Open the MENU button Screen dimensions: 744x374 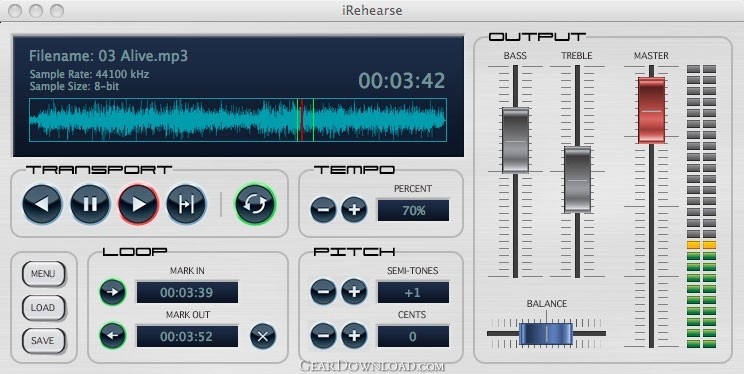[x=43, y=274]
